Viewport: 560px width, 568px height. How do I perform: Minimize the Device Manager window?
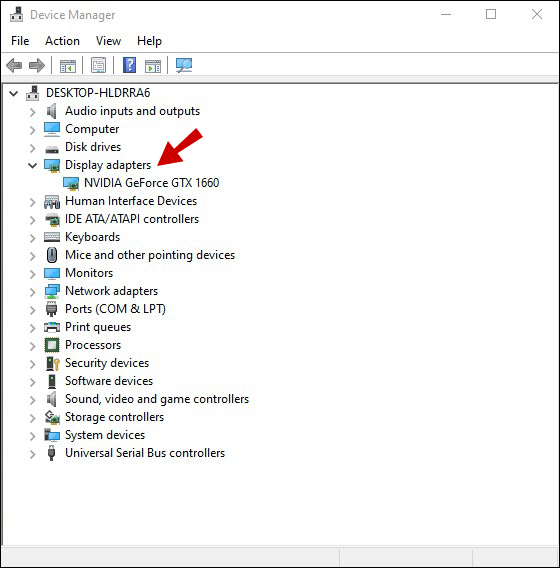click(x=446, y=14)
